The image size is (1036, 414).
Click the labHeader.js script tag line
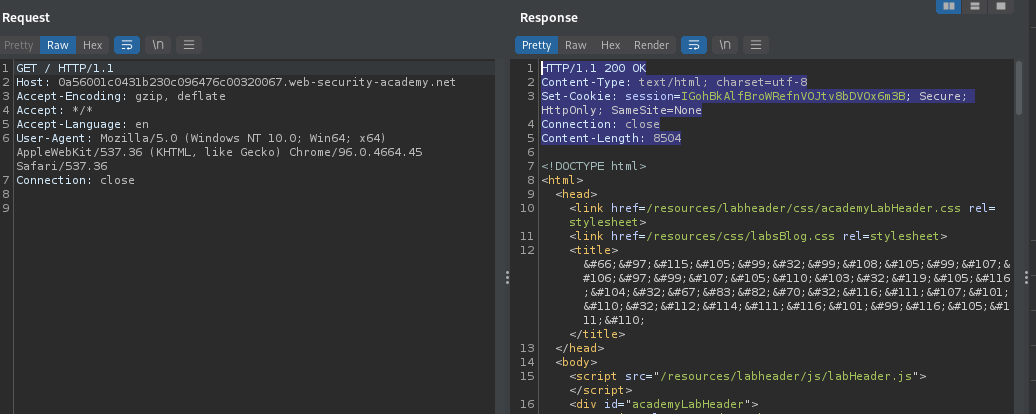coord(747,376)
